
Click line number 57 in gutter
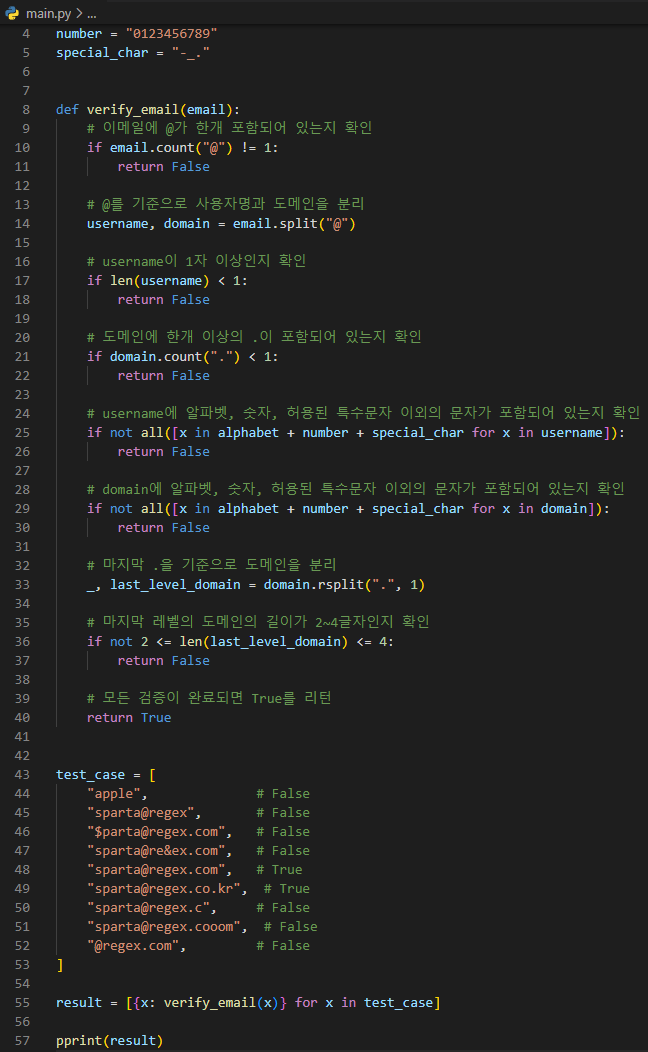click(22, 1041)
